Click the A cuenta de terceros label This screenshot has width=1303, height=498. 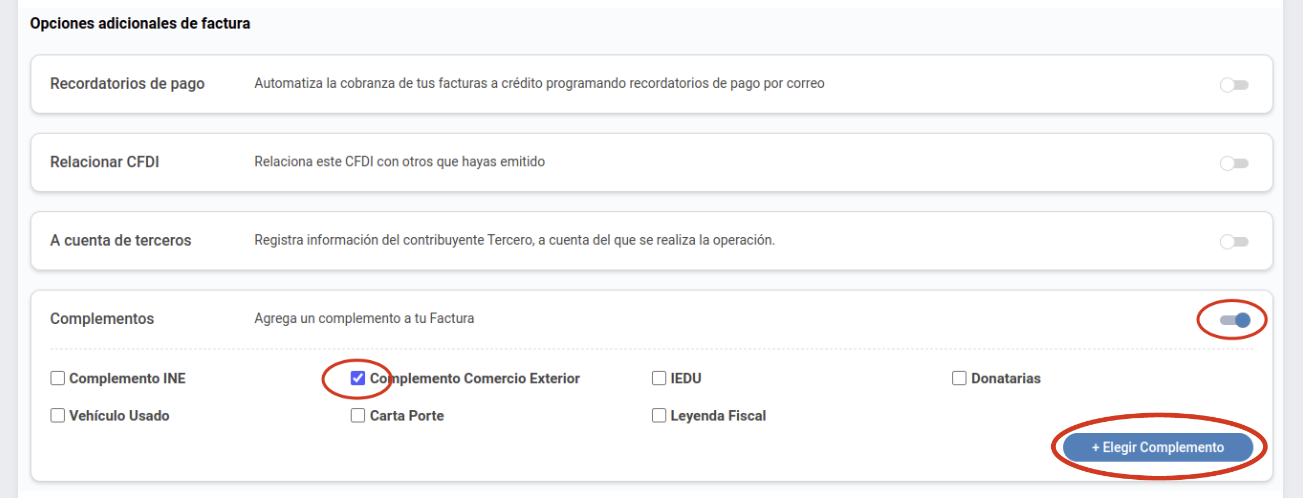pos(121,240)
